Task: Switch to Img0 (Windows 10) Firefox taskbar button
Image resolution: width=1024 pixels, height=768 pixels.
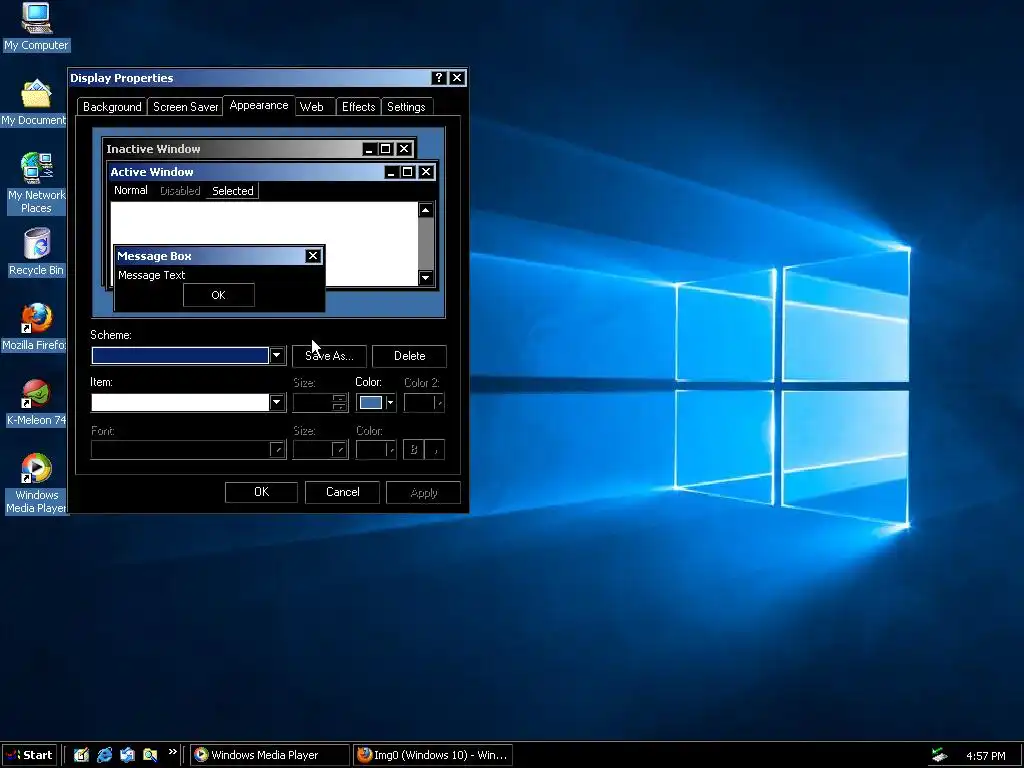Action: pos(434,755)
